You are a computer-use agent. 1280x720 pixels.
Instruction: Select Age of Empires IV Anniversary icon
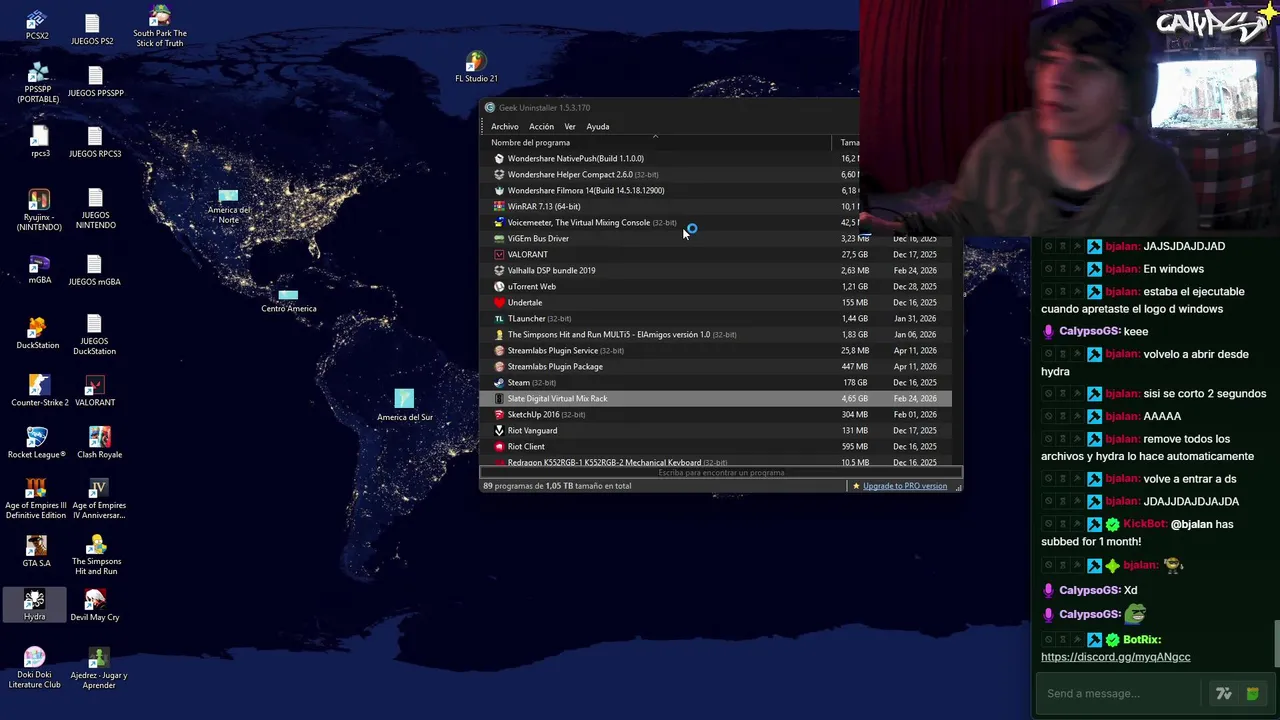point(98,498)
